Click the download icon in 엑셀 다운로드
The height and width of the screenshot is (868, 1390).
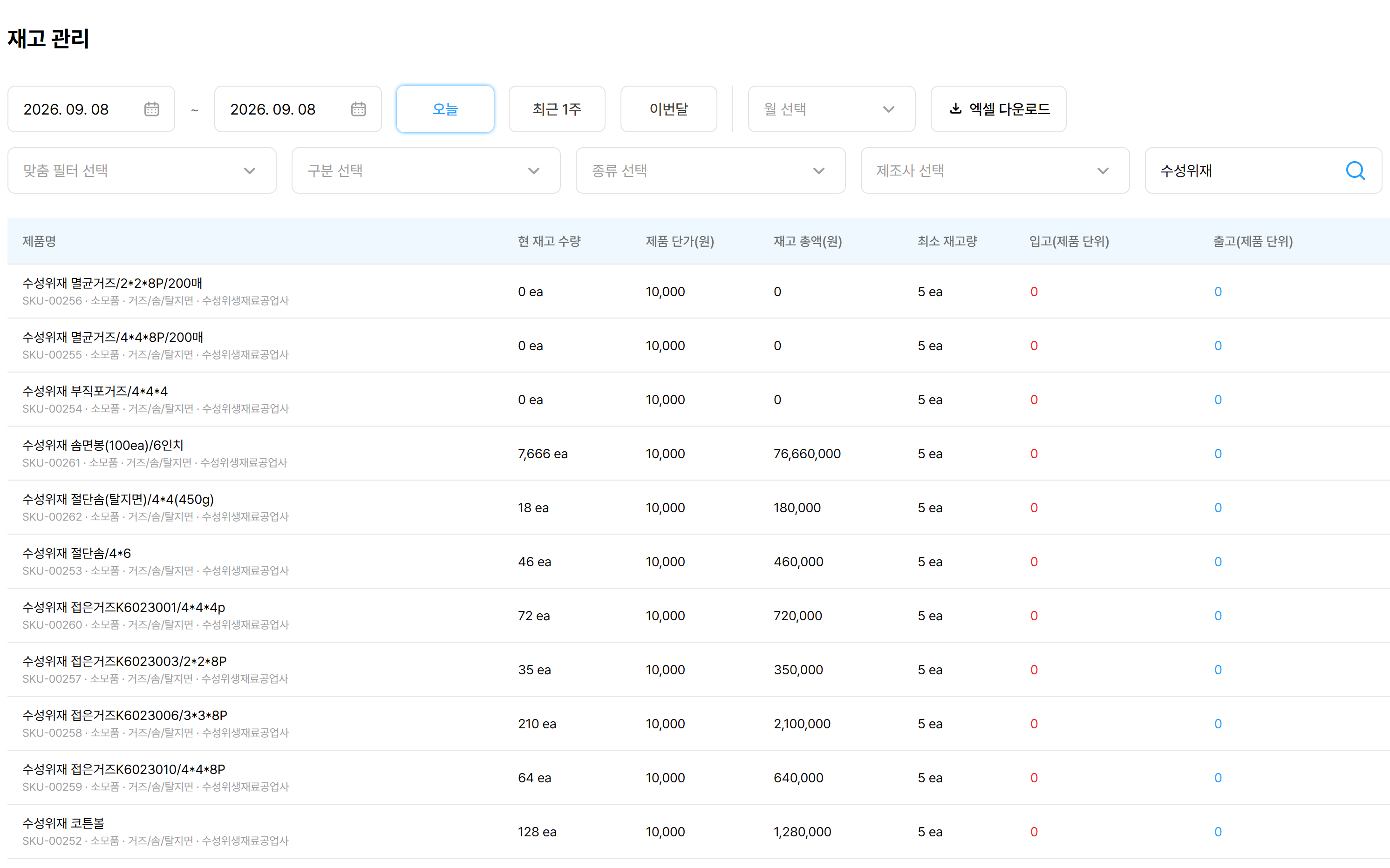pos(955,108)
